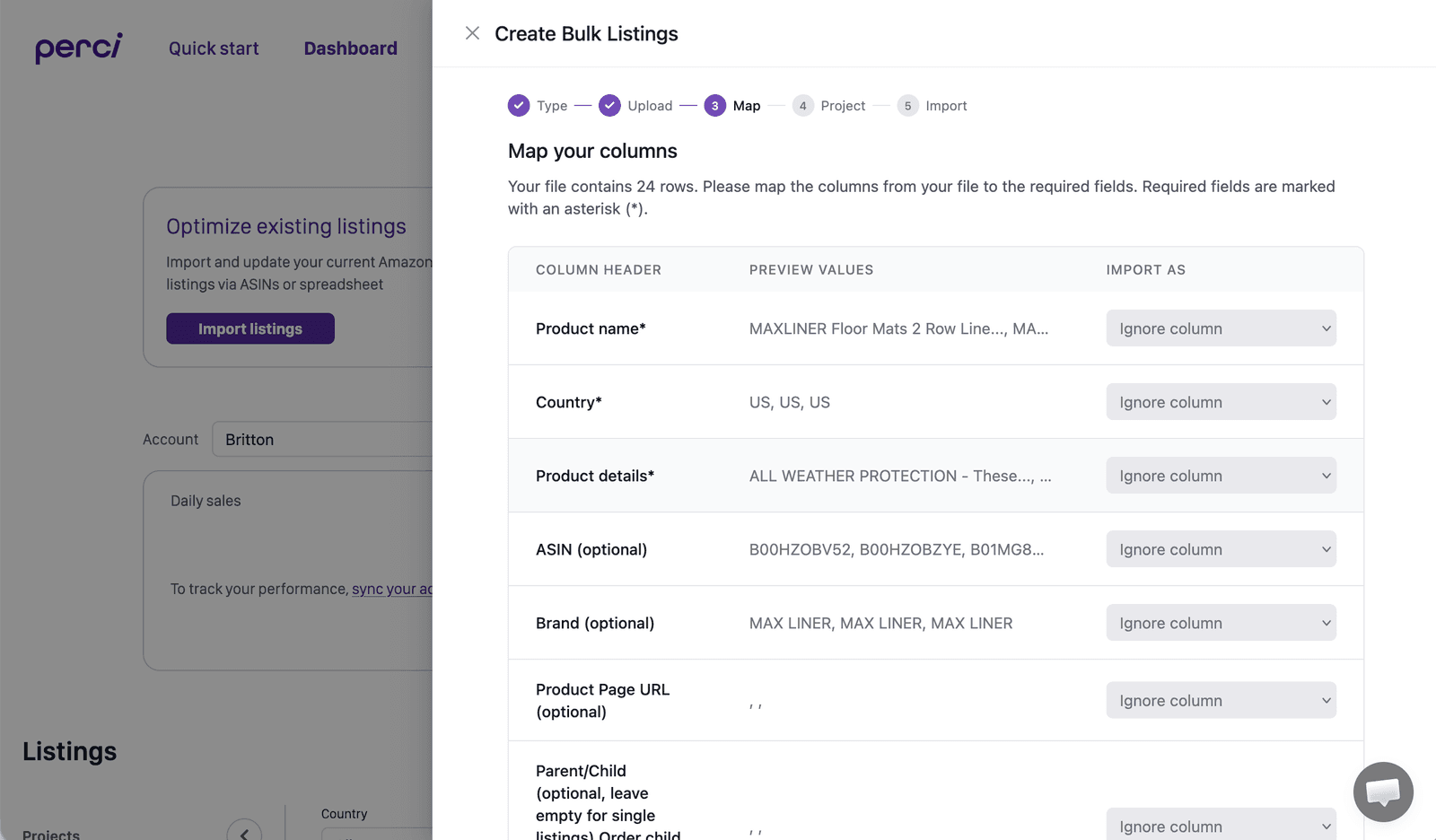Click the ASIN (optional) row label
This screenshot has height=840, width=1436.
click(591, 549)
